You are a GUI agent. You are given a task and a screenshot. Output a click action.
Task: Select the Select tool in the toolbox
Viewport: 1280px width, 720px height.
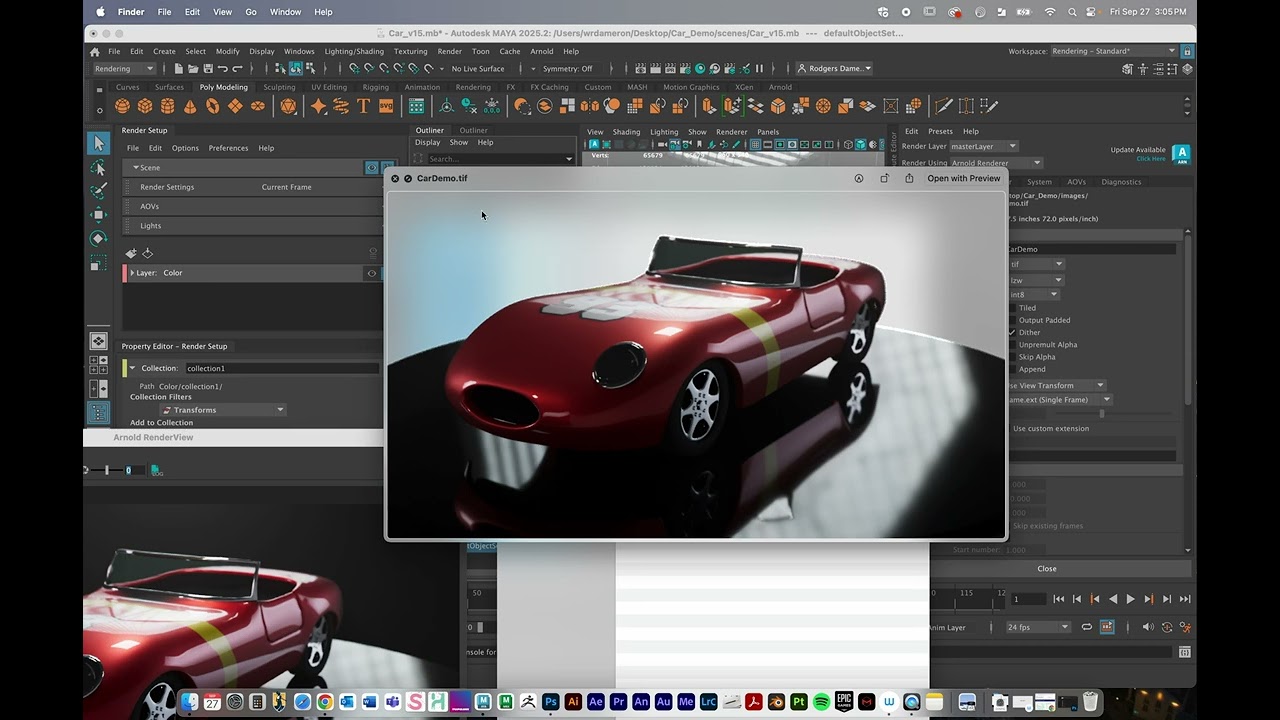tap(98, 143)
